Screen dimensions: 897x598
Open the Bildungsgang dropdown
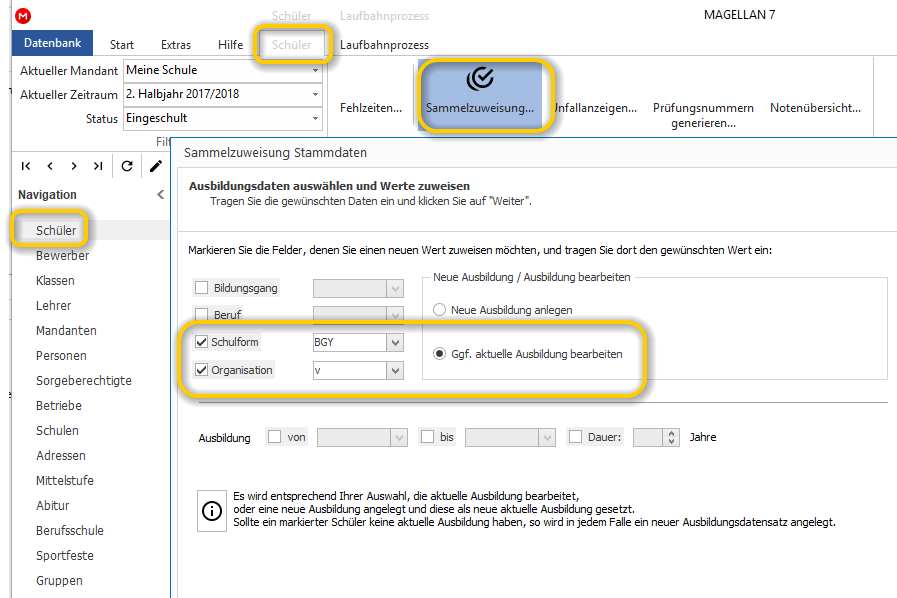[395, 288]
